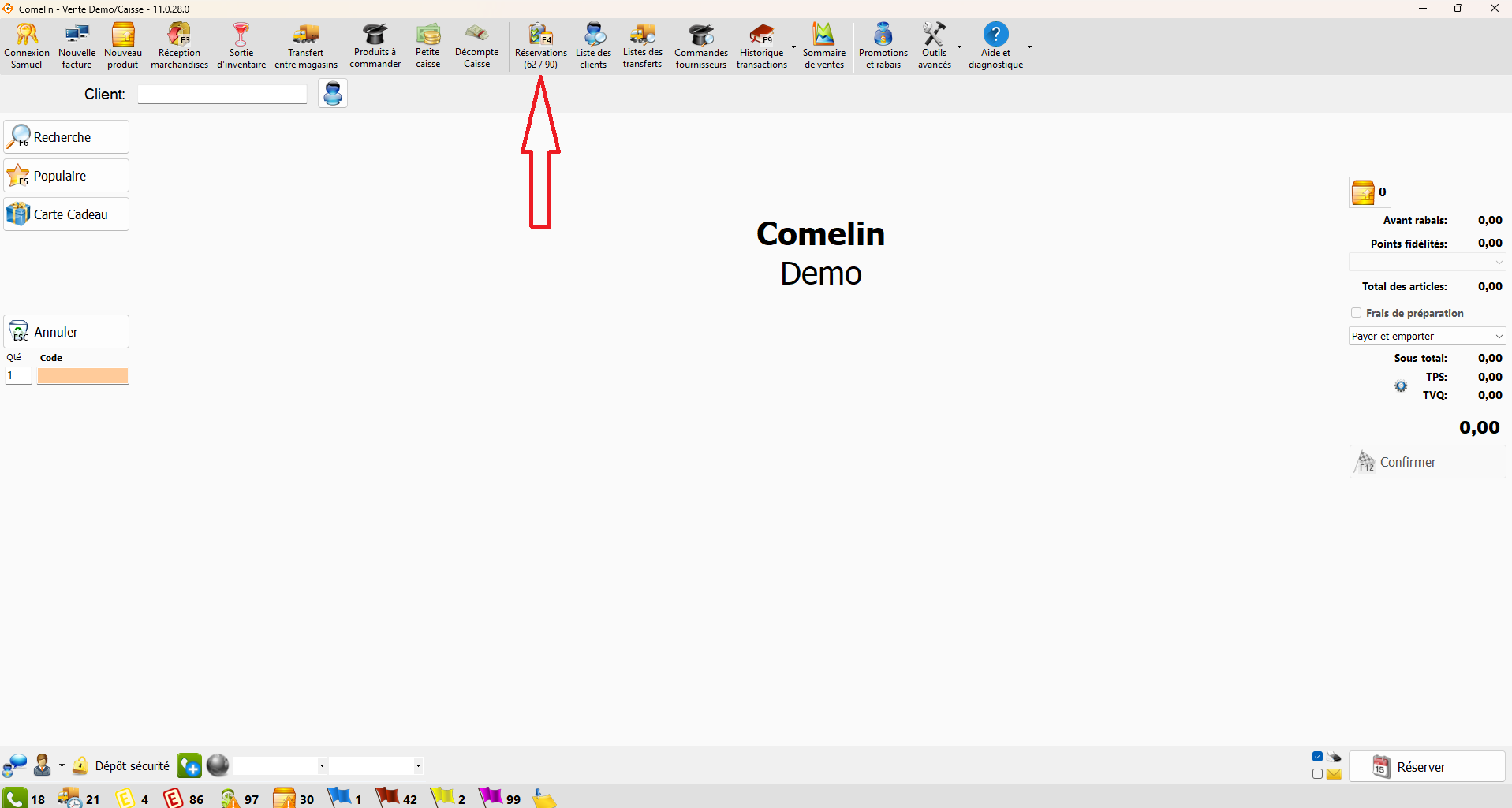
Task: Click the Populaire button
Action: tap(66, 176)
